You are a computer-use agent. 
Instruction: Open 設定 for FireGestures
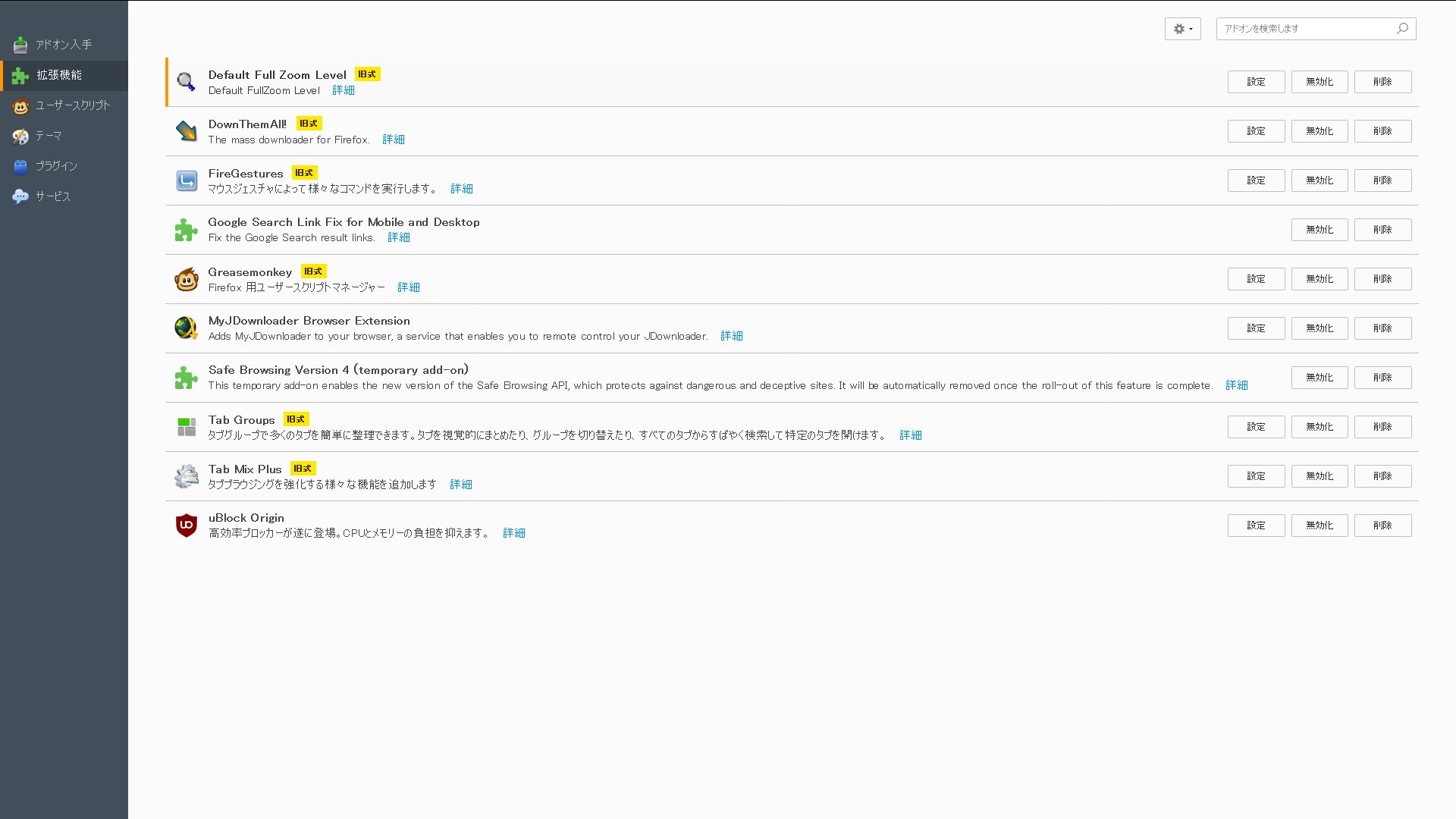[1256, 180]
